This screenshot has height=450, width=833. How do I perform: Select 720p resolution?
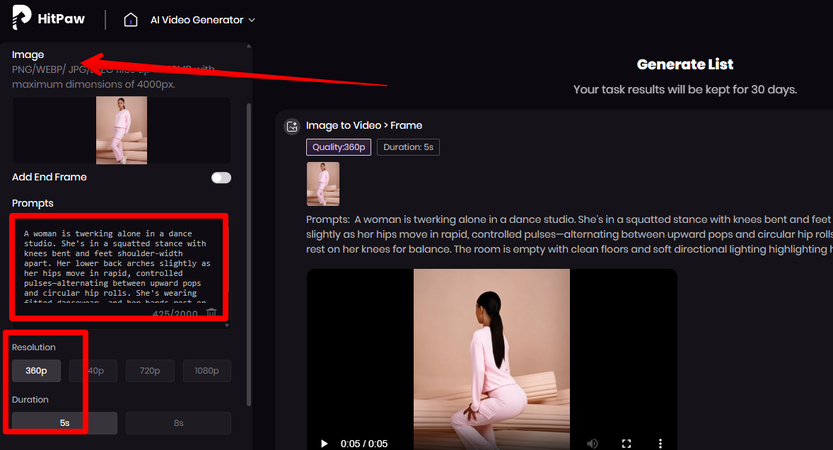coord(150,371)
